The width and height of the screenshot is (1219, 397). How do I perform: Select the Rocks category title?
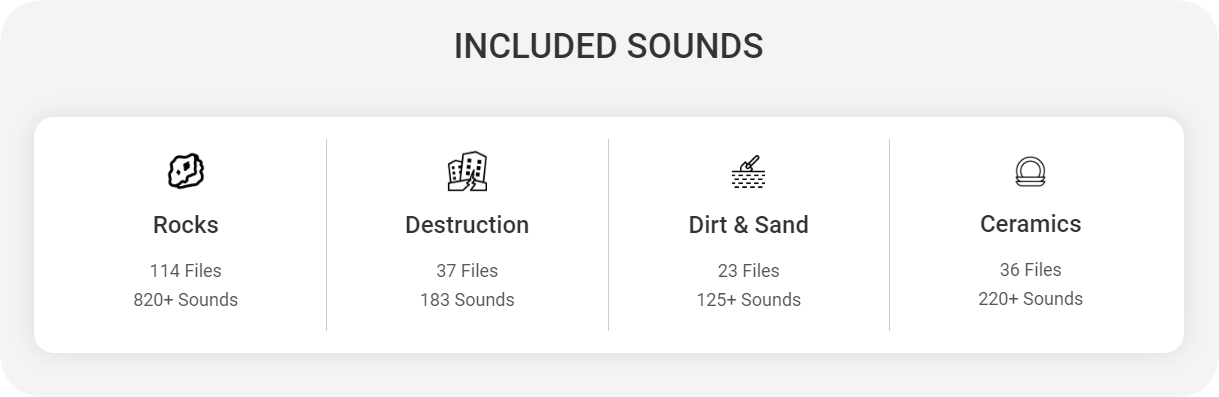(x=186, y=225)
